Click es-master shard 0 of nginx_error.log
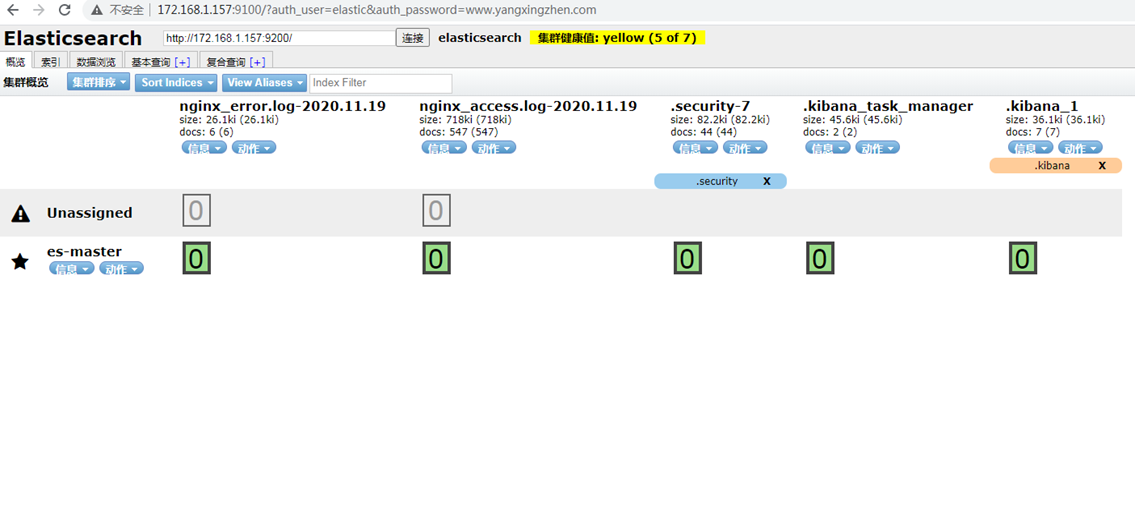1135x520 pixels. tap(196, 259)
